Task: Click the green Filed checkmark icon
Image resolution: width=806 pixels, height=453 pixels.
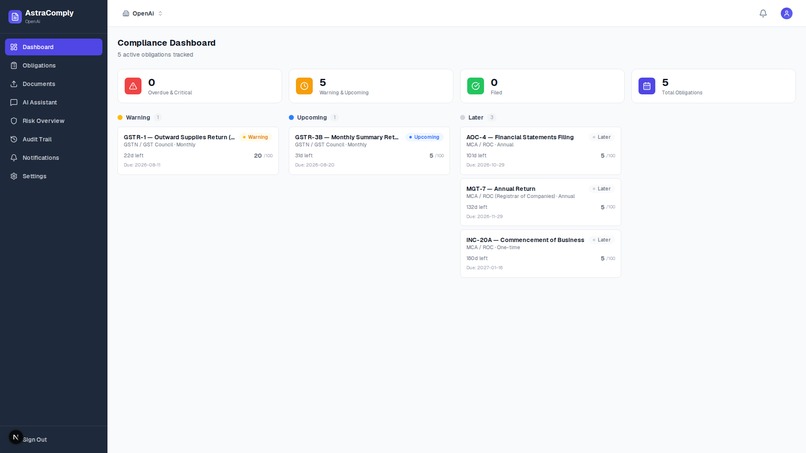Action: click(x=475, y=86)
